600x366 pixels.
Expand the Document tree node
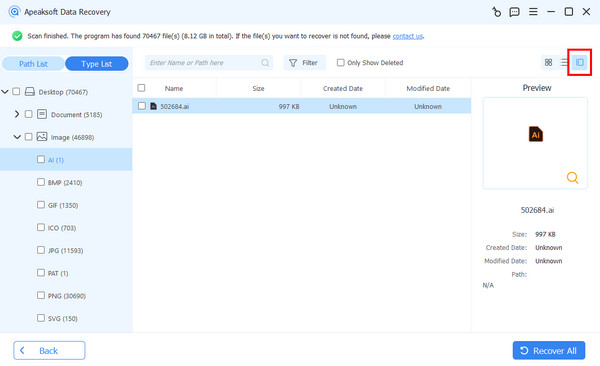pos(17,114)
